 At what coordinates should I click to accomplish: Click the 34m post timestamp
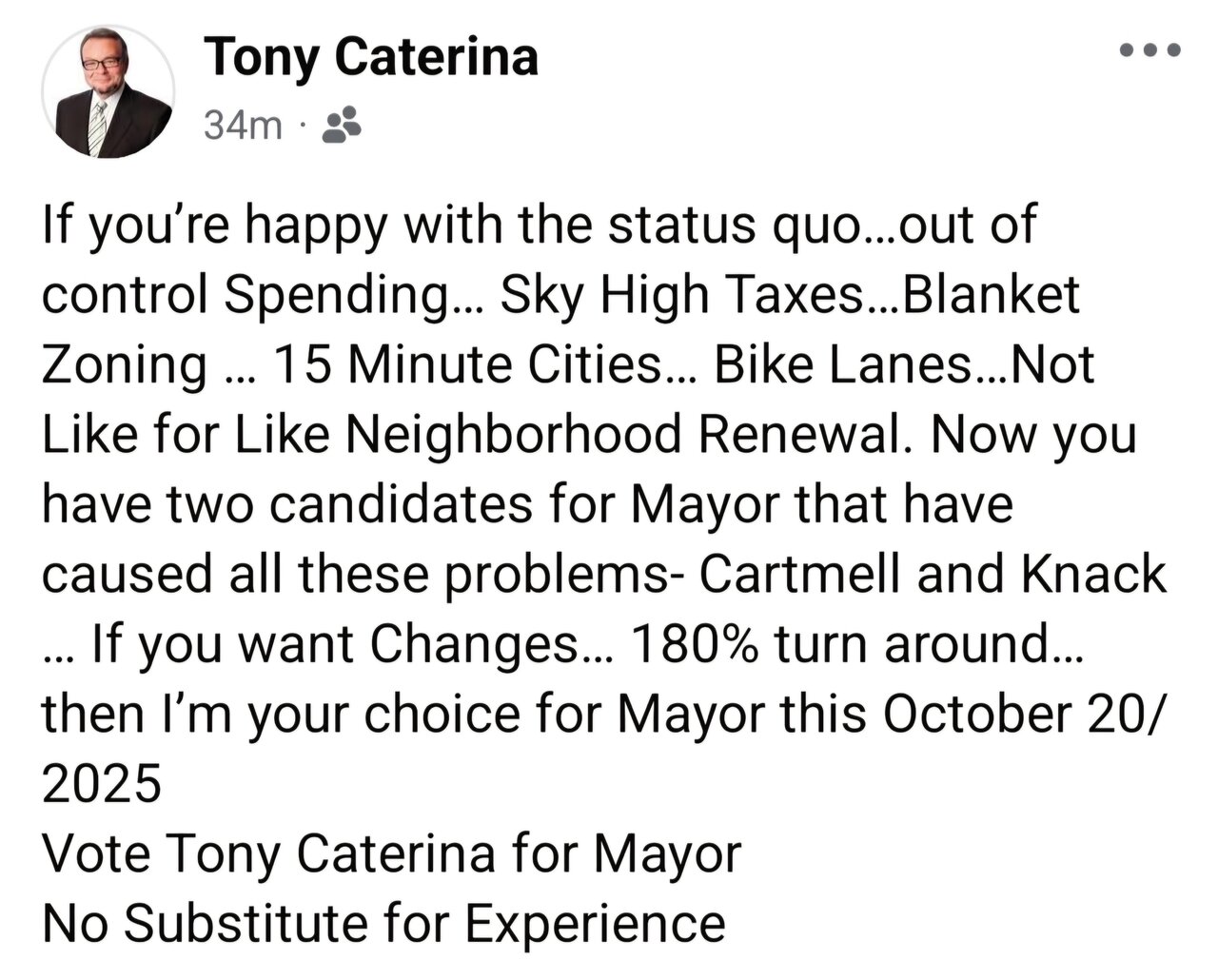point(244,125)
